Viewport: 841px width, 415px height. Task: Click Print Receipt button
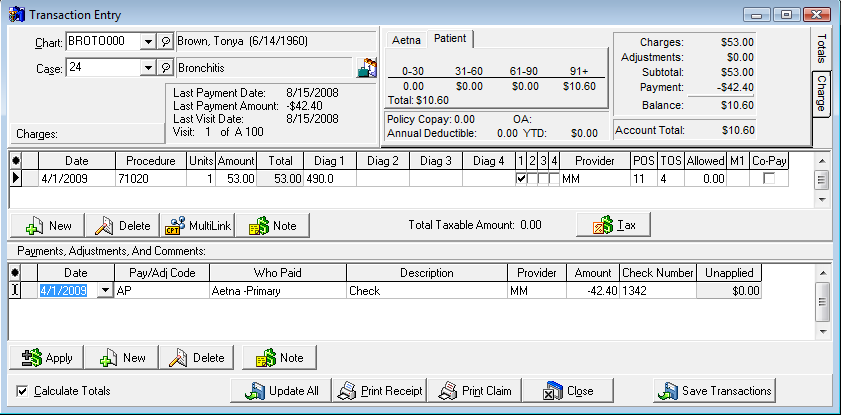[379, 391]
